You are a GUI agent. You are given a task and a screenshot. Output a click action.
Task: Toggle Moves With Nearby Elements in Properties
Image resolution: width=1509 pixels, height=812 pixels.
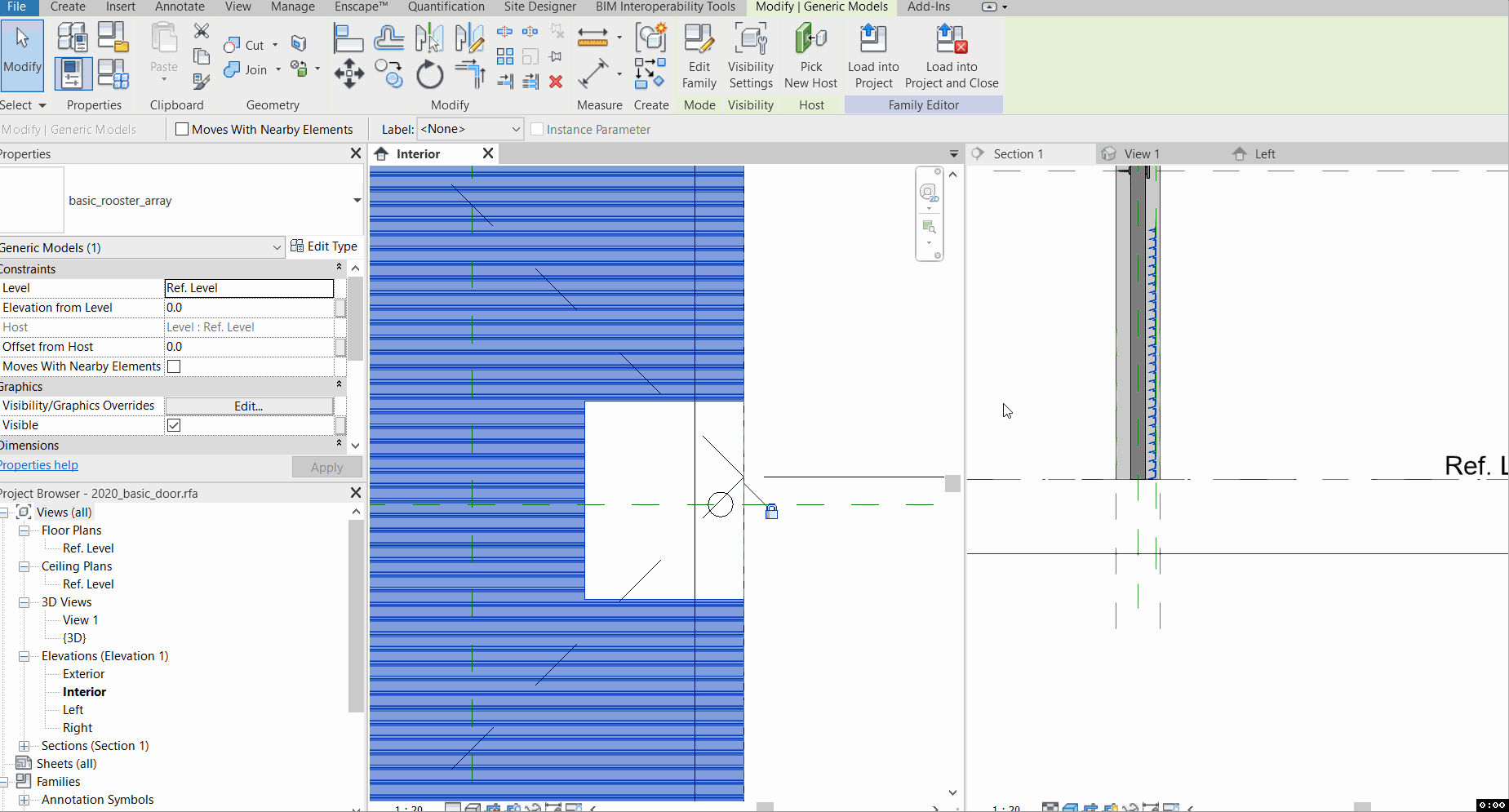(174, 366)
